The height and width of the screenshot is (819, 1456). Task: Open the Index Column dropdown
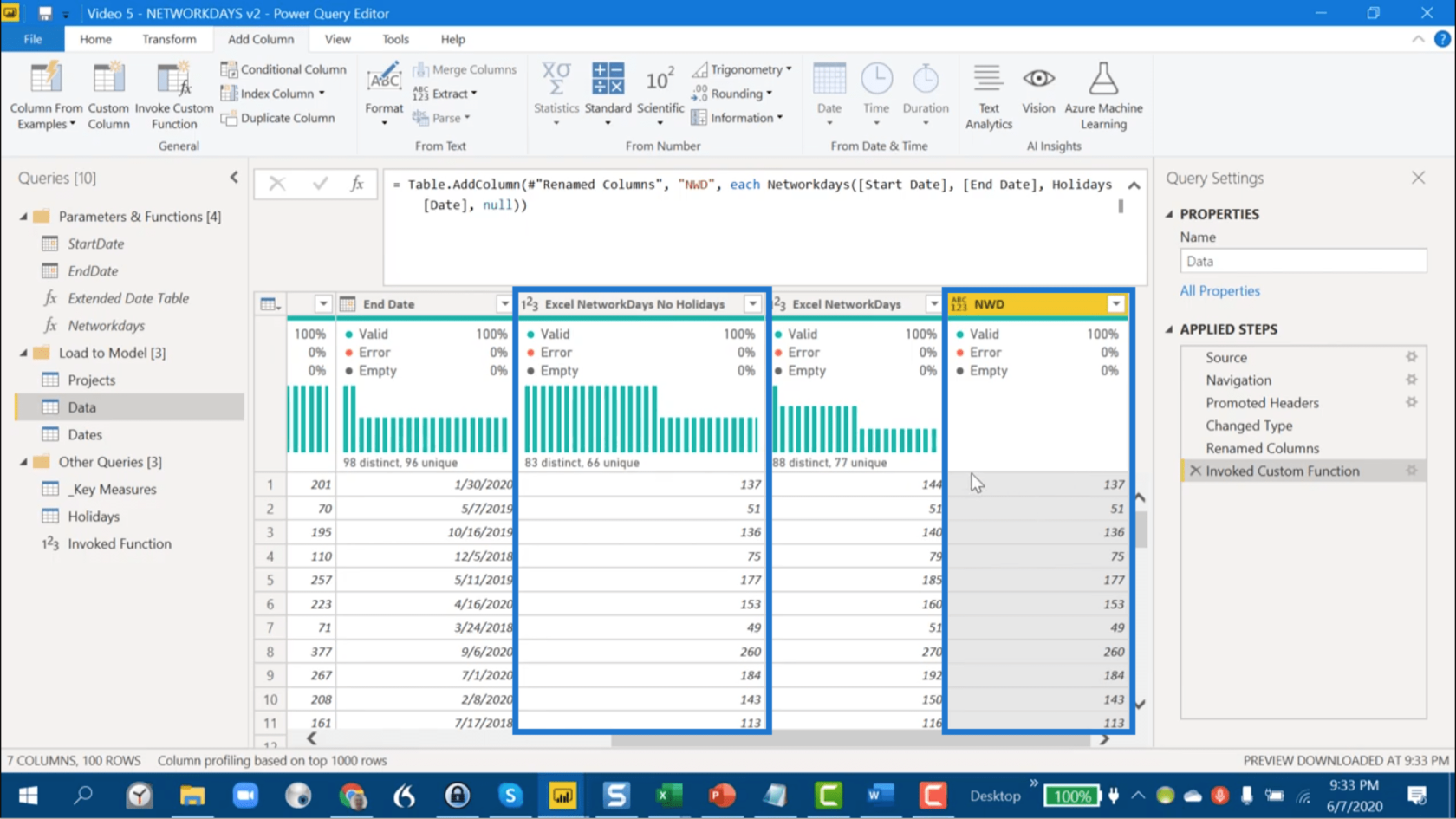click(273, 94)
